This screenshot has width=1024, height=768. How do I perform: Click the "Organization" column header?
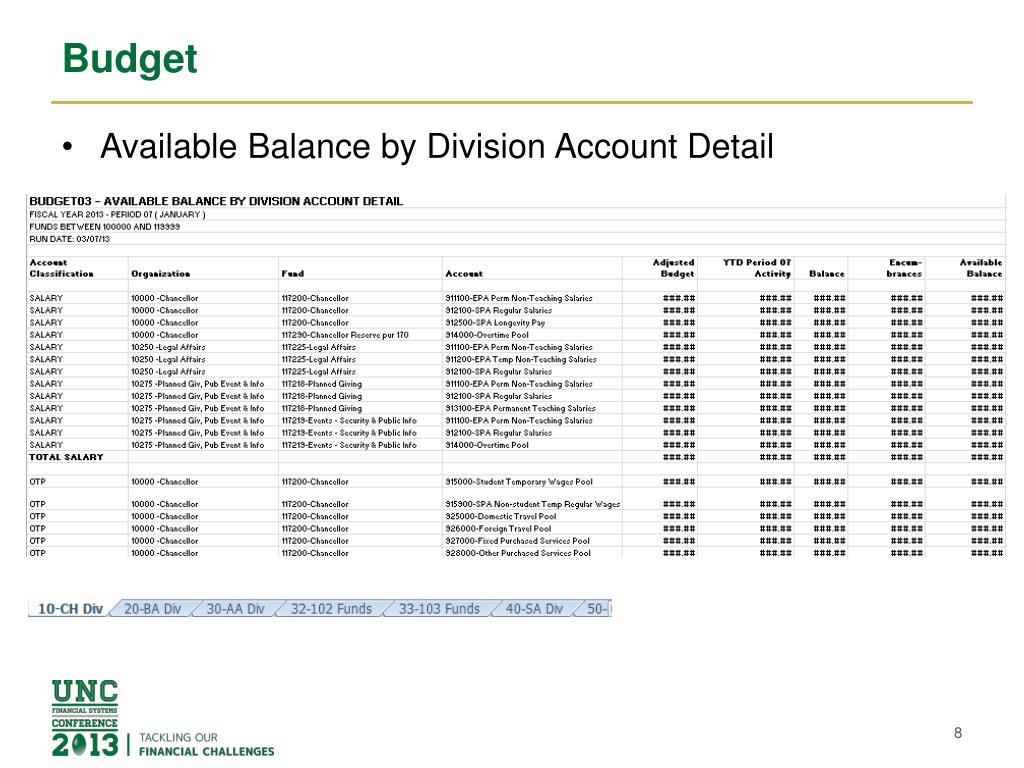tap(161, 274)
